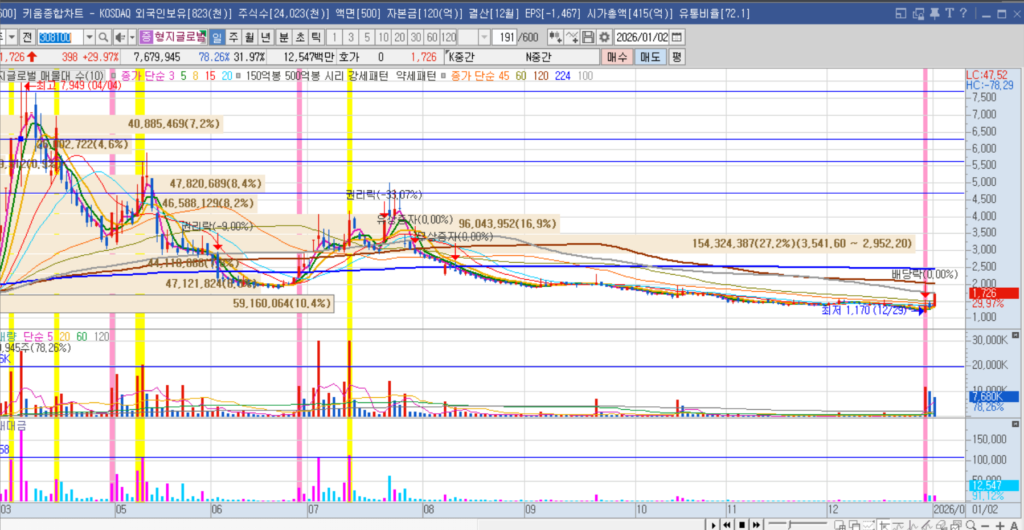Open dropdown arrow next to speaker icon

click(x=133, y=37)
